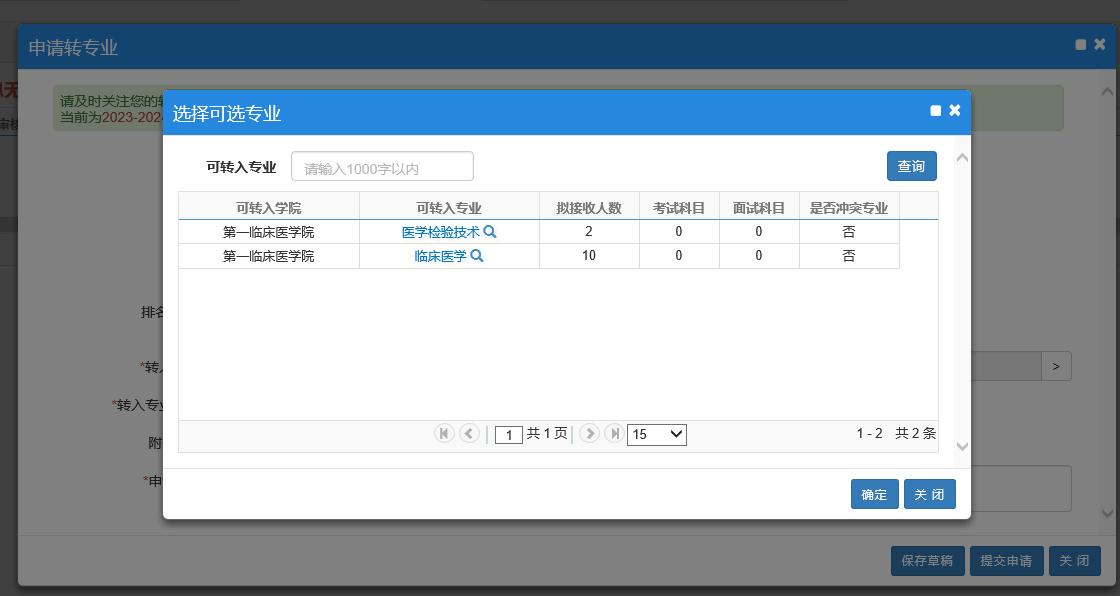Confirm selection with 确定 button
The height and width of the screenshot is (596, 1120).
tap(874, 494)
